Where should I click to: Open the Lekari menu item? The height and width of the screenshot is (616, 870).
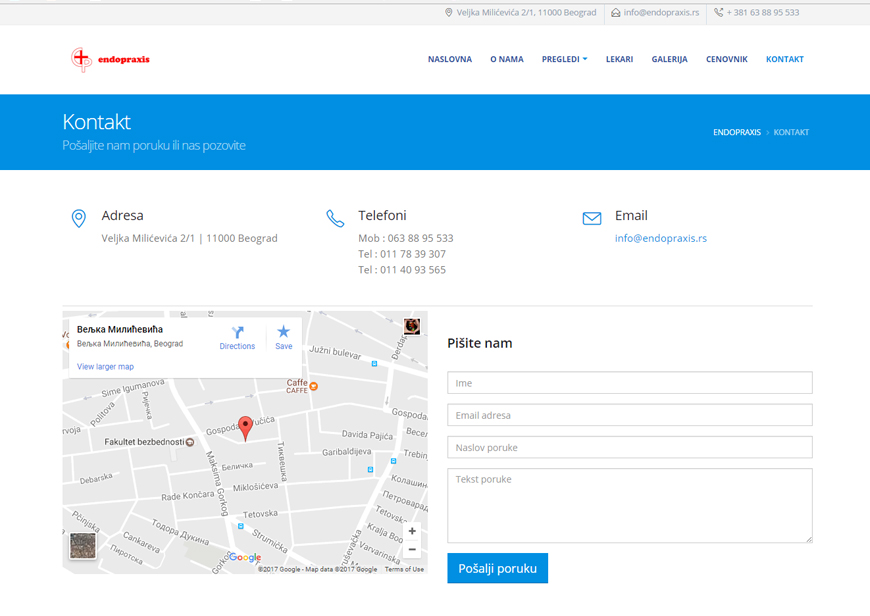[x=619, y=59]
